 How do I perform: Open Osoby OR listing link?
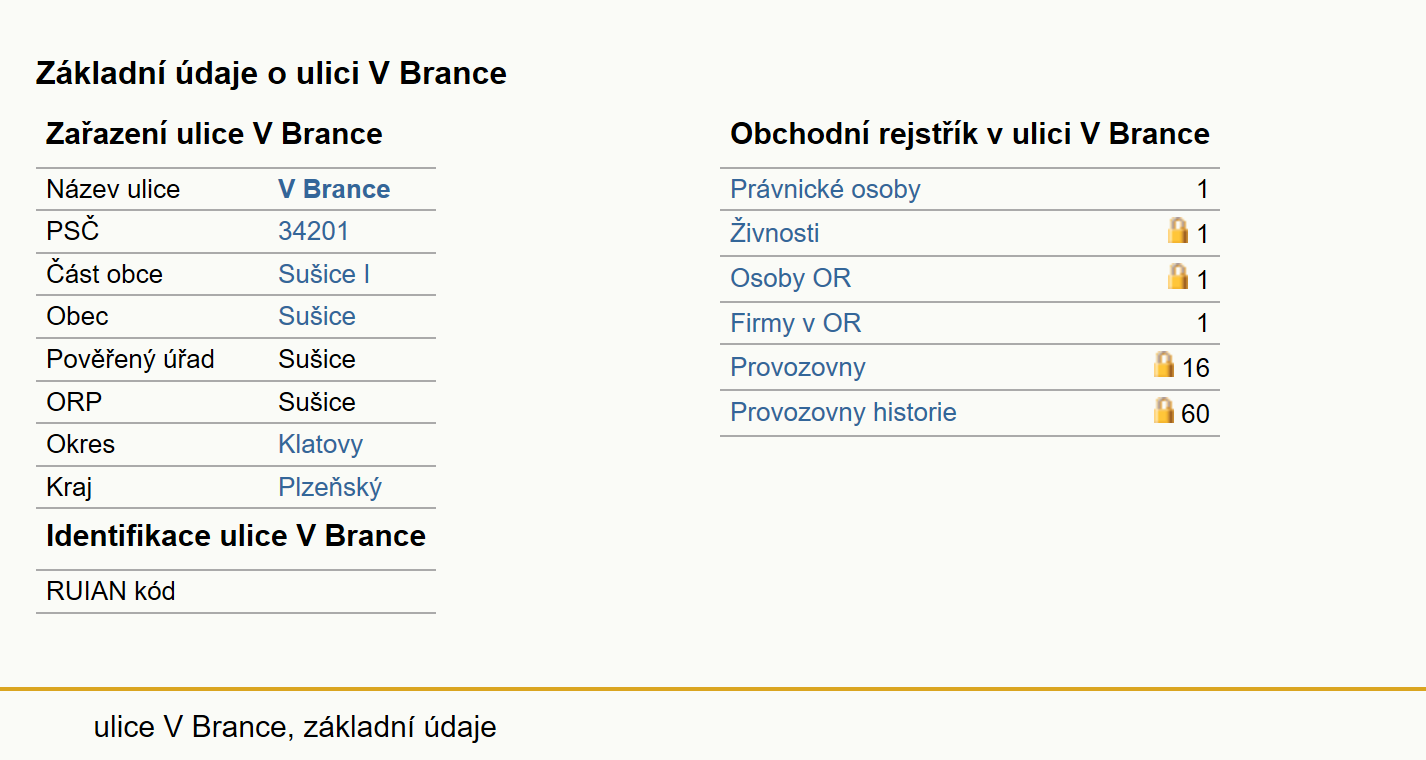[x=791, y=278]
